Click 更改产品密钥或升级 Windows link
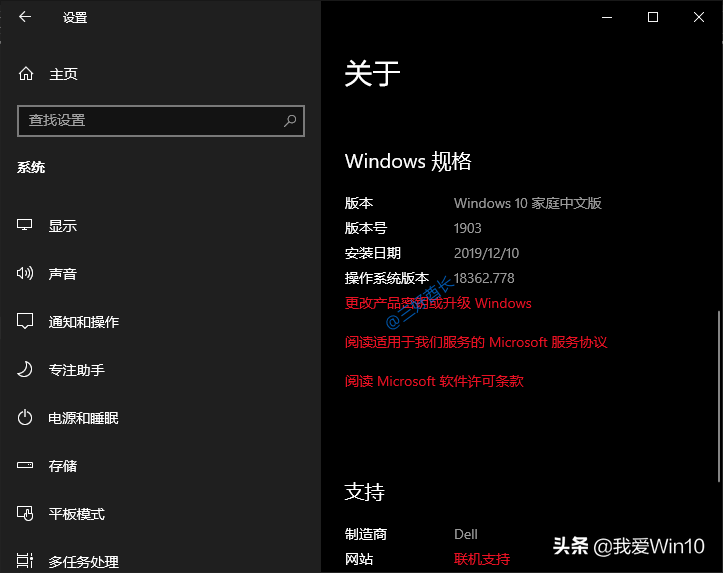Image resolution: width=723 pixels, height=573 pixels. (x=438, y=303)
